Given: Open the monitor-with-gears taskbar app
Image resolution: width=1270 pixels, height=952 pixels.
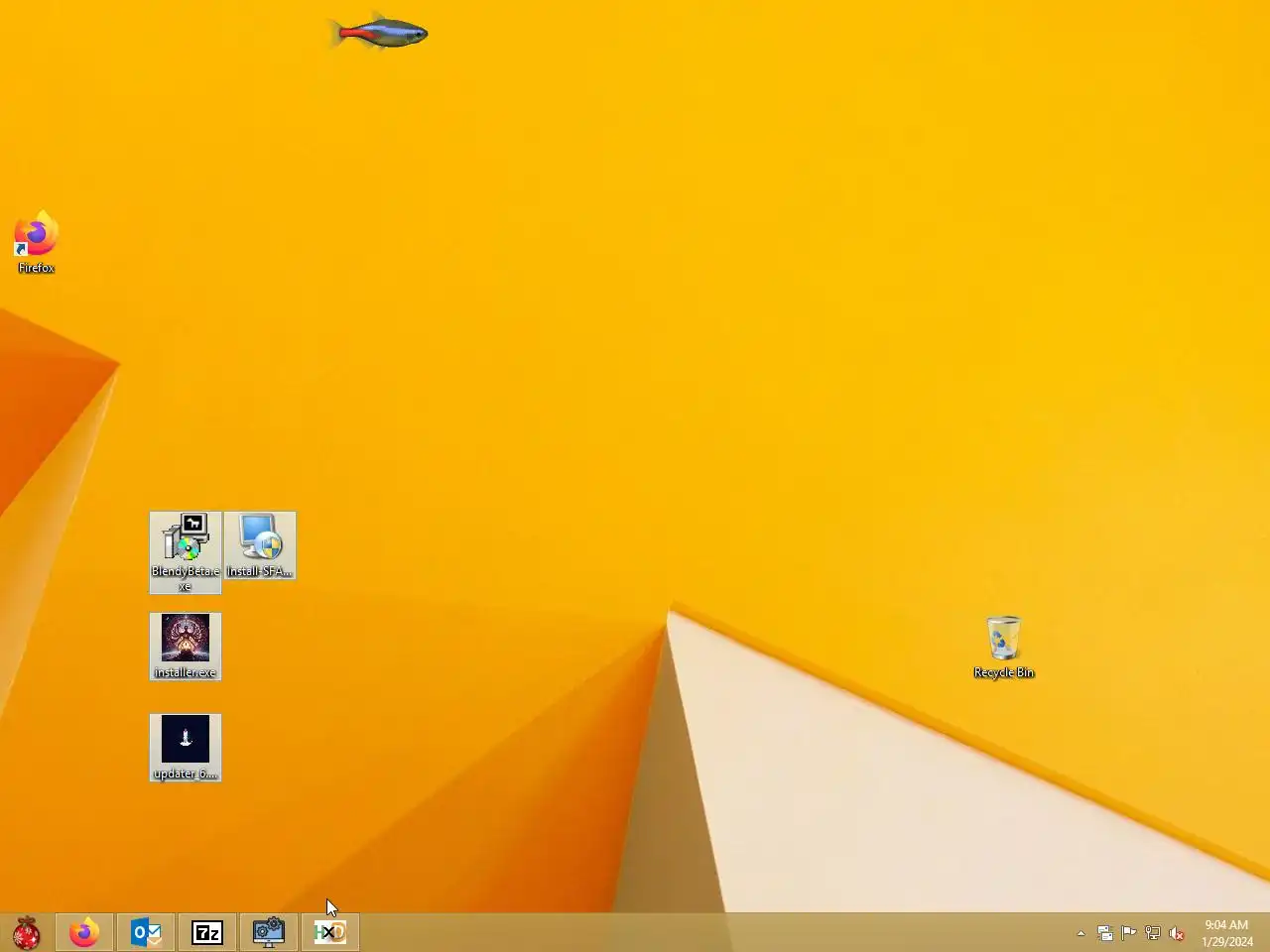Looking at the screenshot, I should (269, 932).
